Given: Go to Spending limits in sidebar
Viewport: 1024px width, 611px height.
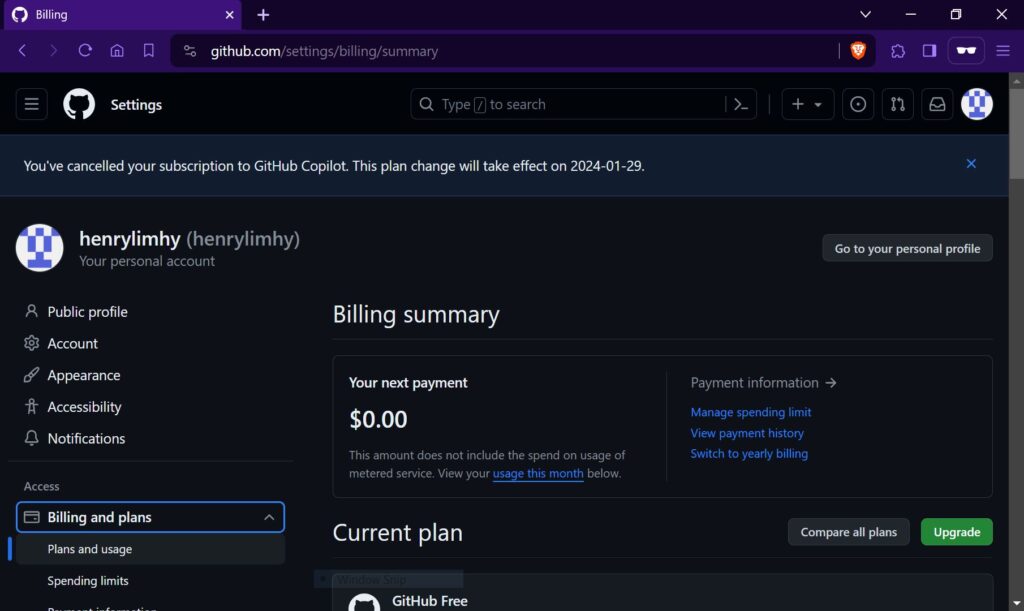Looking at the screenshot, I should (x=88, y=581).
